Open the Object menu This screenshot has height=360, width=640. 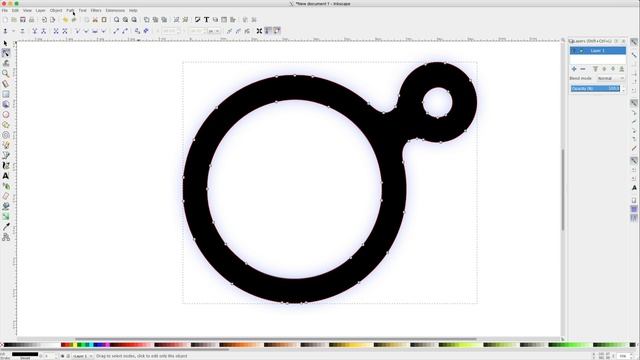(x=56, y=11)
